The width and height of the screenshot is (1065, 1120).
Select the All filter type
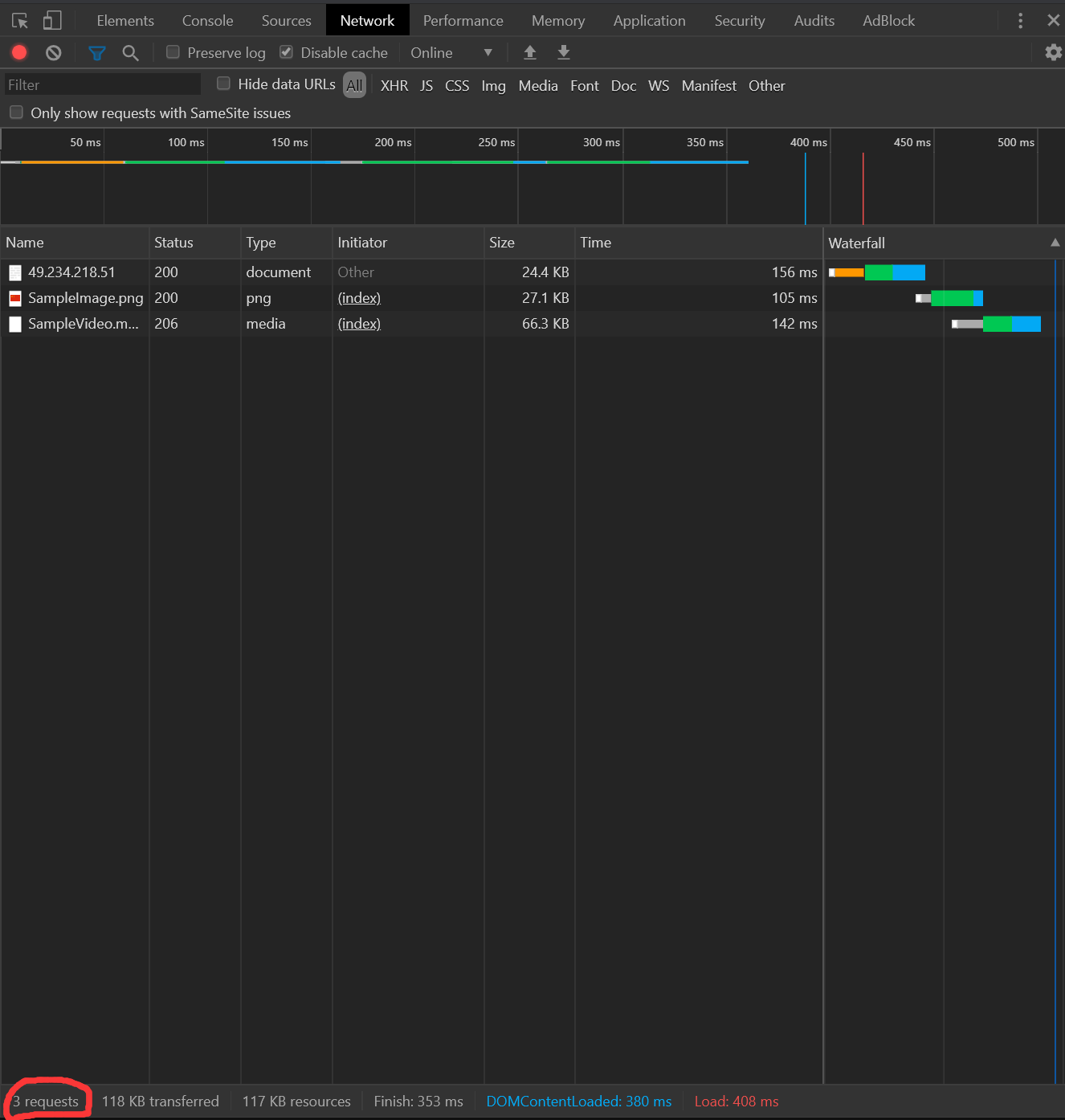click(355, 85)
